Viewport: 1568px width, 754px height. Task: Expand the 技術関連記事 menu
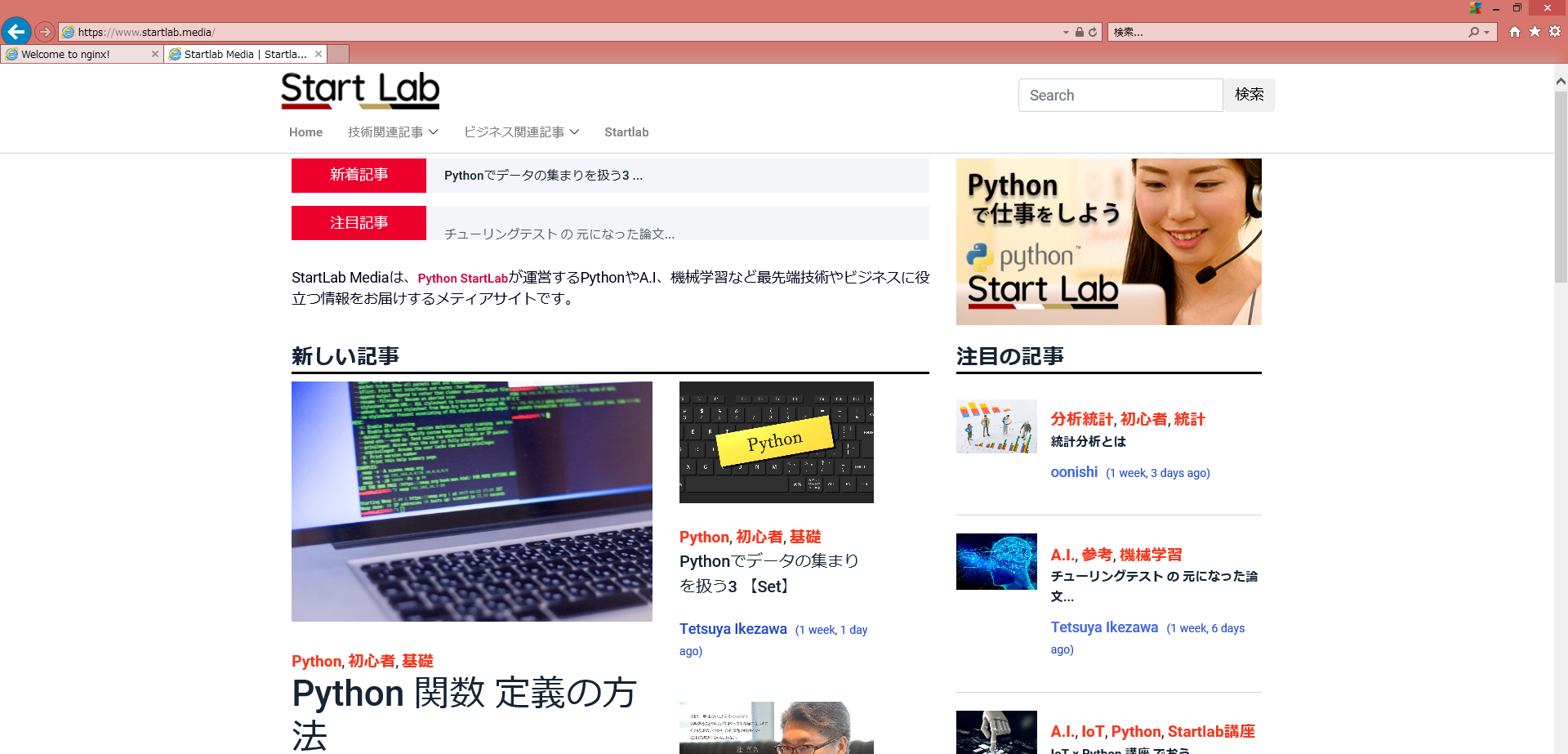click(393, 132)
